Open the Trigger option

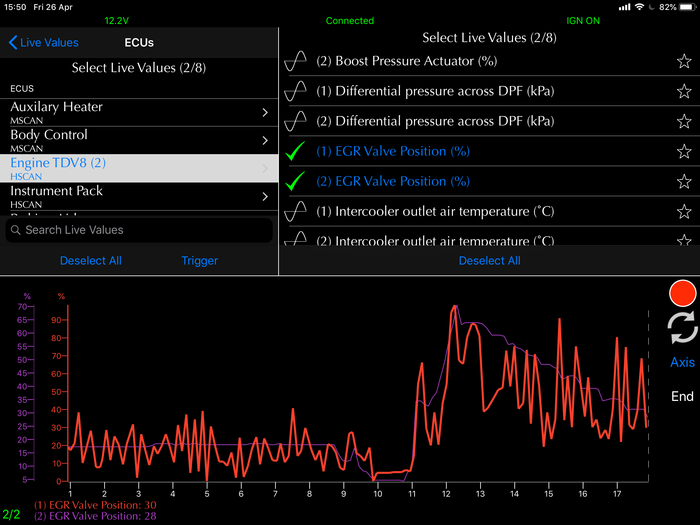pos(200,261)
